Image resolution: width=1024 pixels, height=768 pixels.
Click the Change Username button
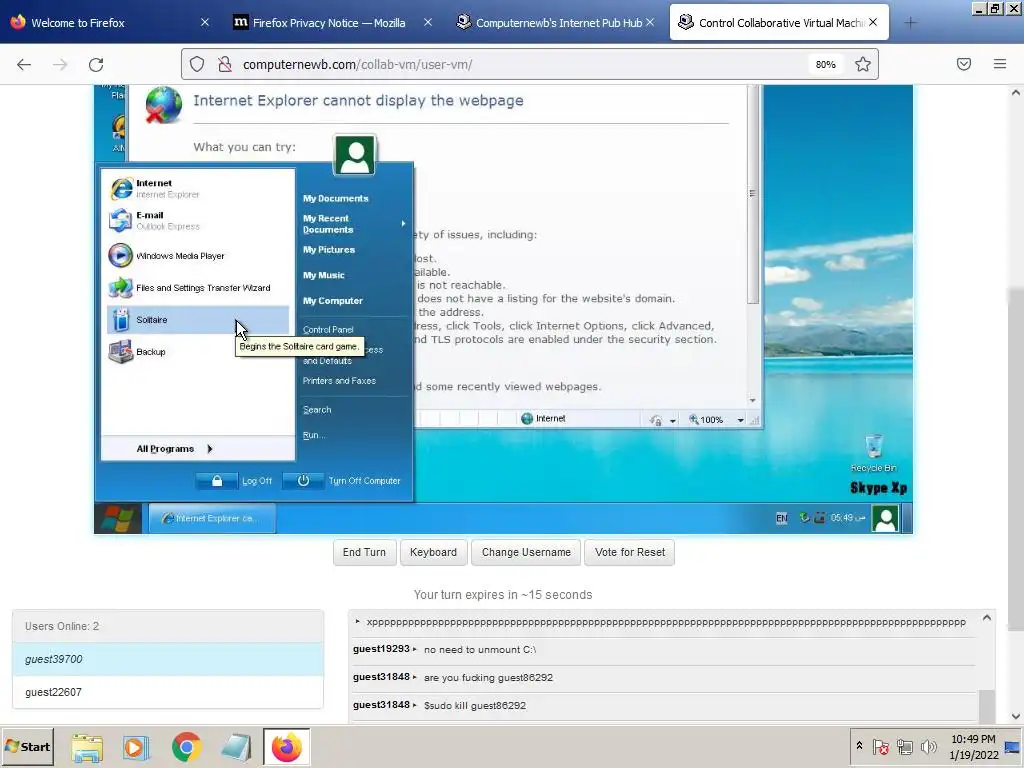point(526,552)
